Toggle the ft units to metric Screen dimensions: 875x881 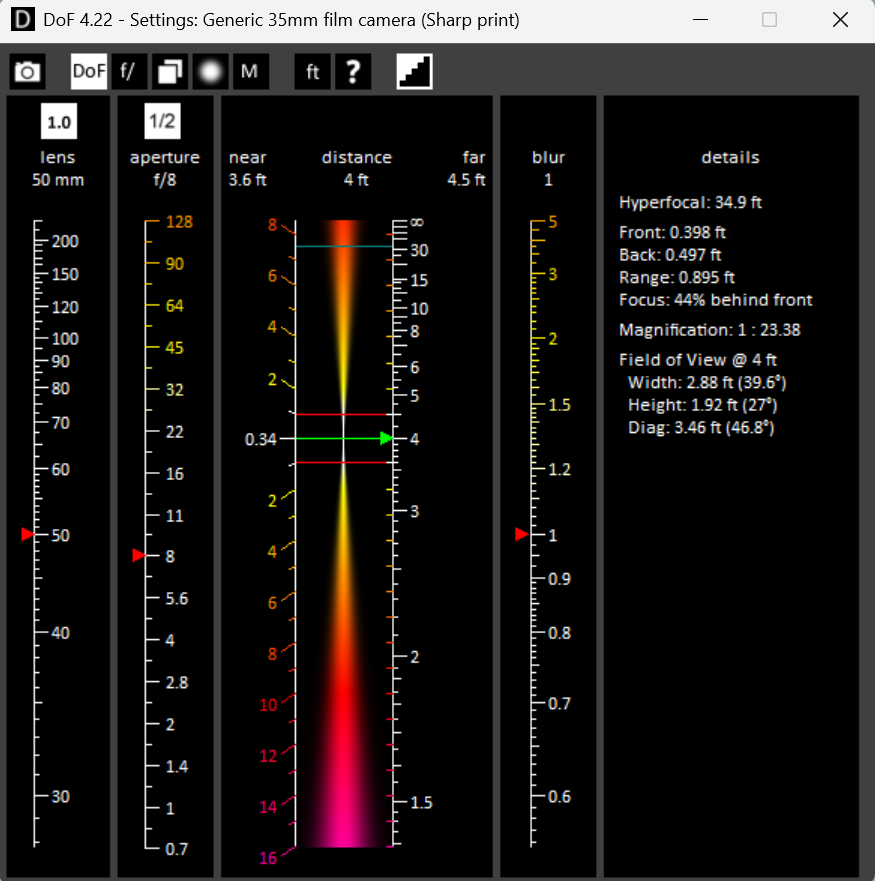tap(312, 71)
